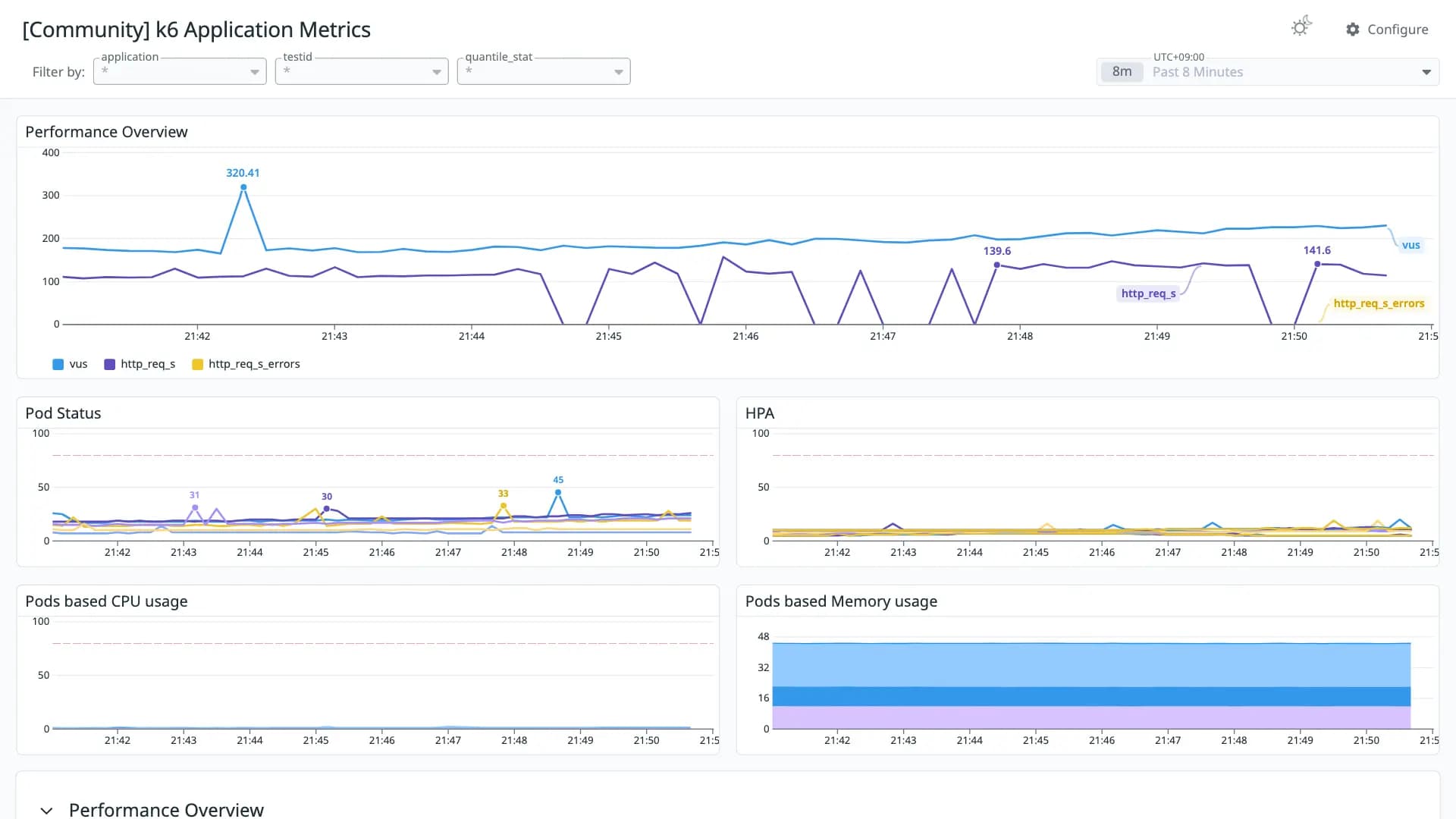Click the top Performance Overview chart title

click(x=106, y=132)
